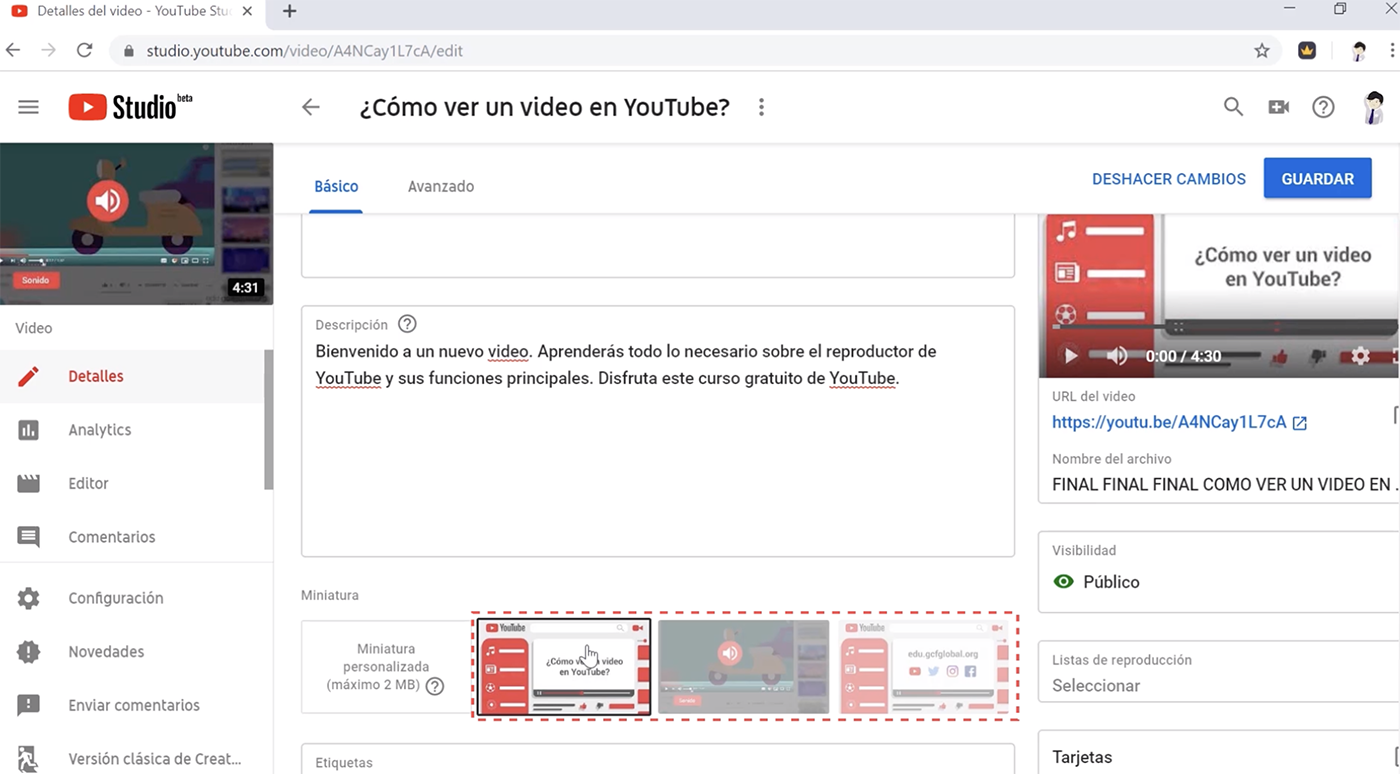Click the Etiquetas field

click(658, 759)
